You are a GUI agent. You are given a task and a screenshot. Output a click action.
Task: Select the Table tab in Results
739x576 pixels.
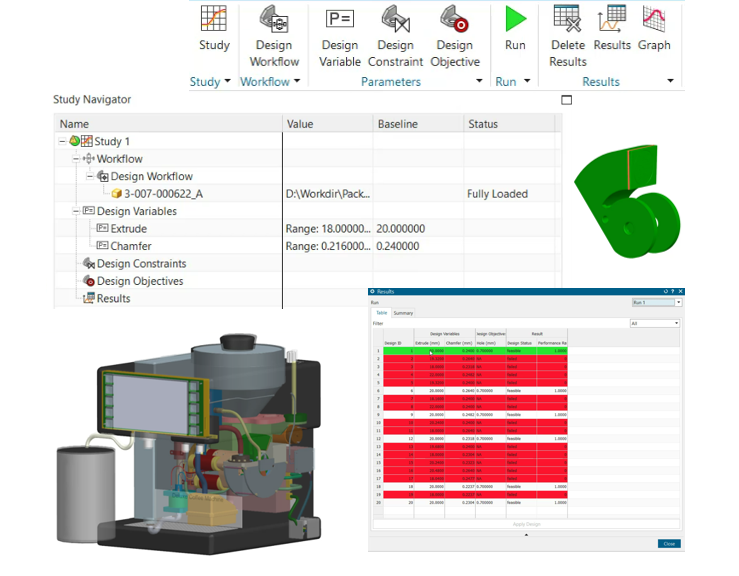(x=380, y=313)
